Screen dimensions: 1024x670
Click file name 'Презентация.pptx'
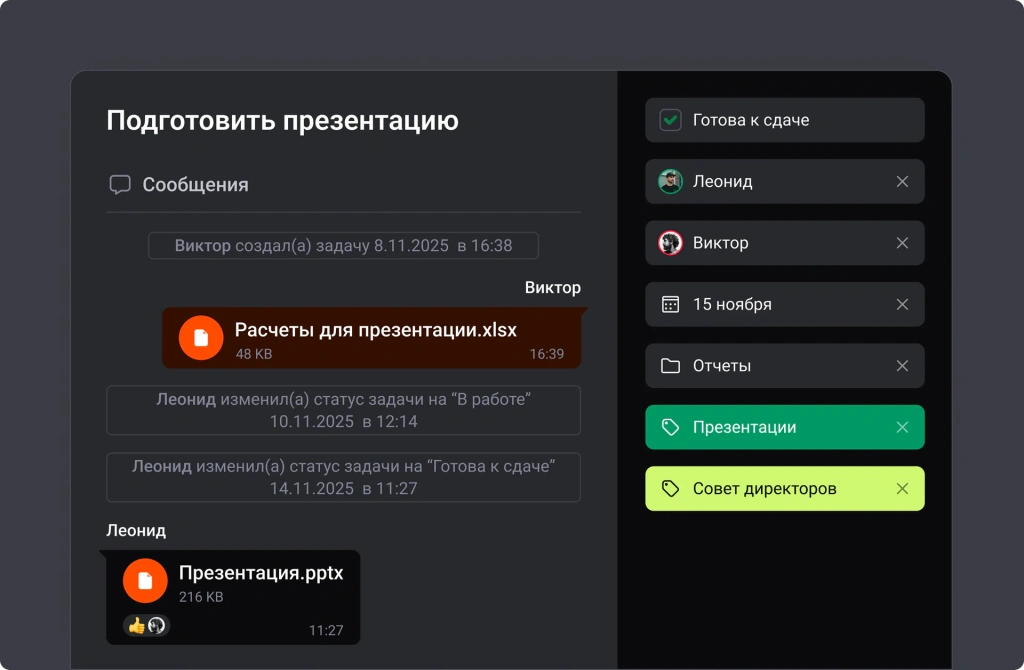coord(261,573)
